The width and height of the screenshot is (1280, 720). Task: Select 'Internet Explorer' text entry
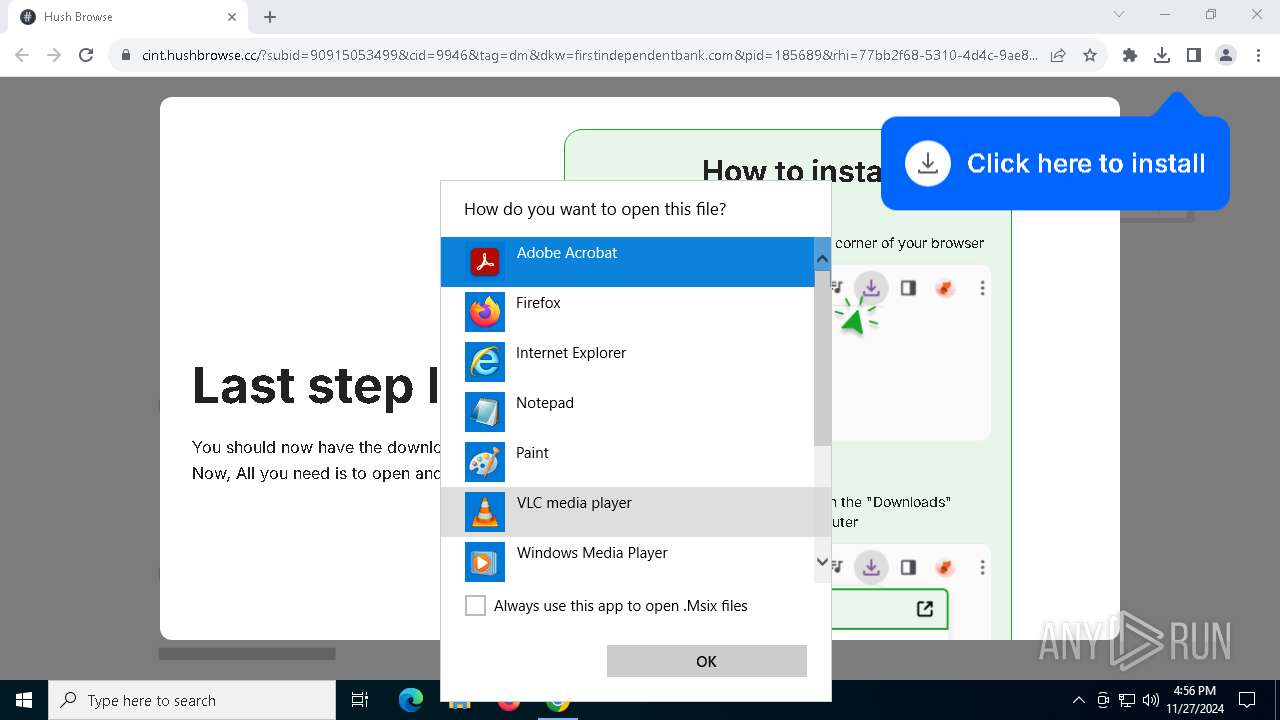pyautogui.click(x=571, y=353)
